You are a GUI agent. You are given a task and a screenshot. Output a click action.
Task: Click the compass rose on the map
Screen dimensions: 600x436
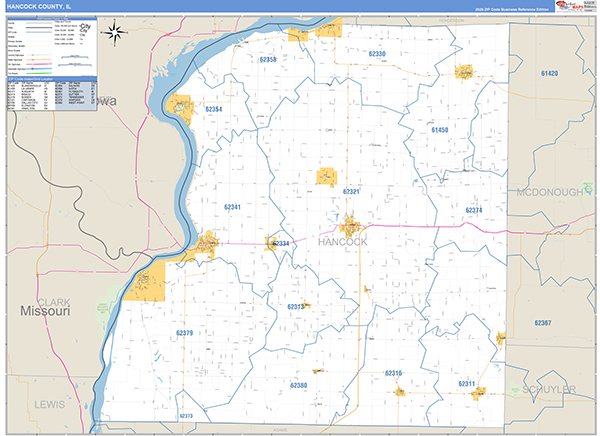coord(114,33)
